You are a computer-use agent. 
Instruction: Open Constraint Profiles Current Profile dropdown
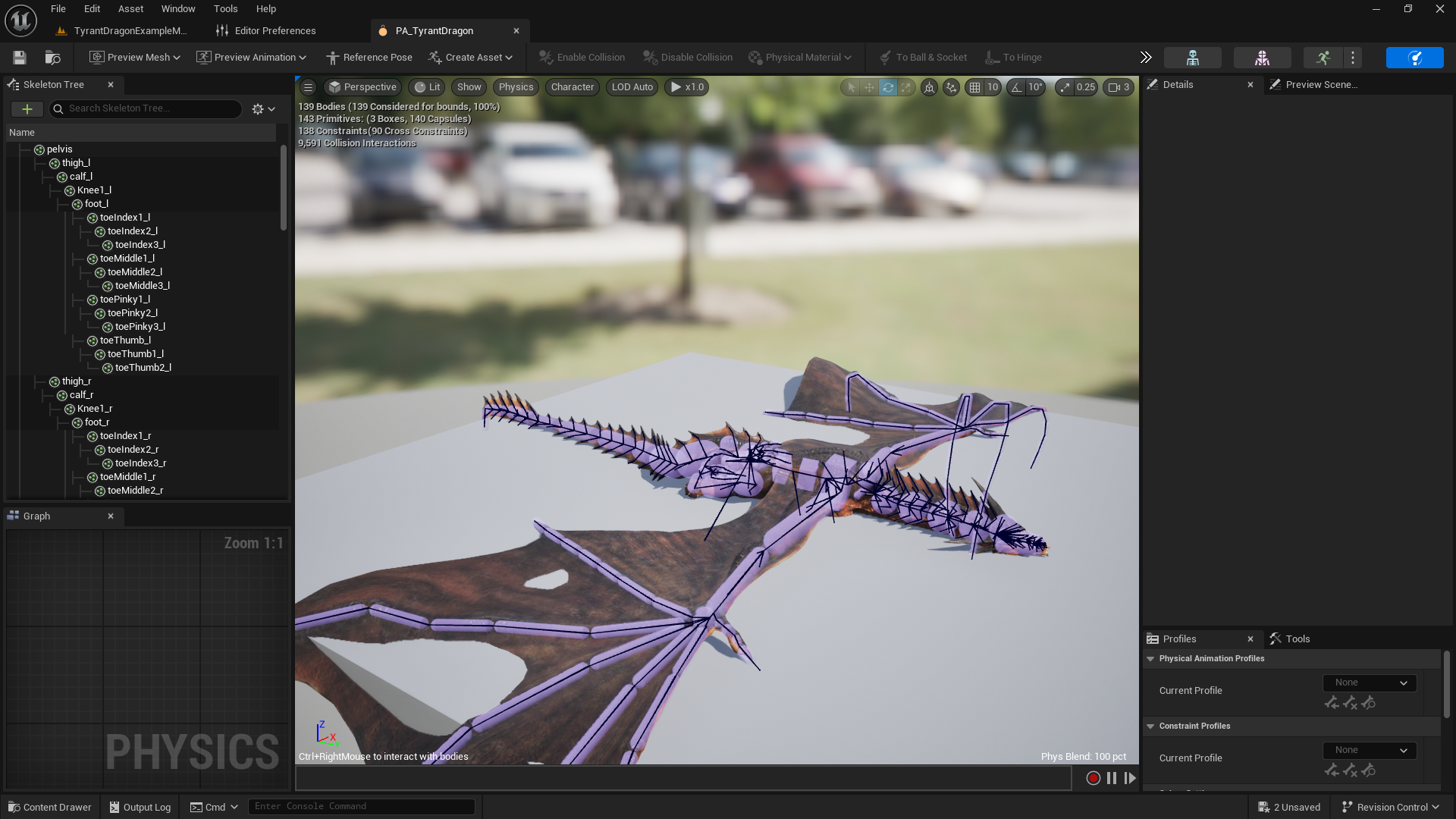1370,750
